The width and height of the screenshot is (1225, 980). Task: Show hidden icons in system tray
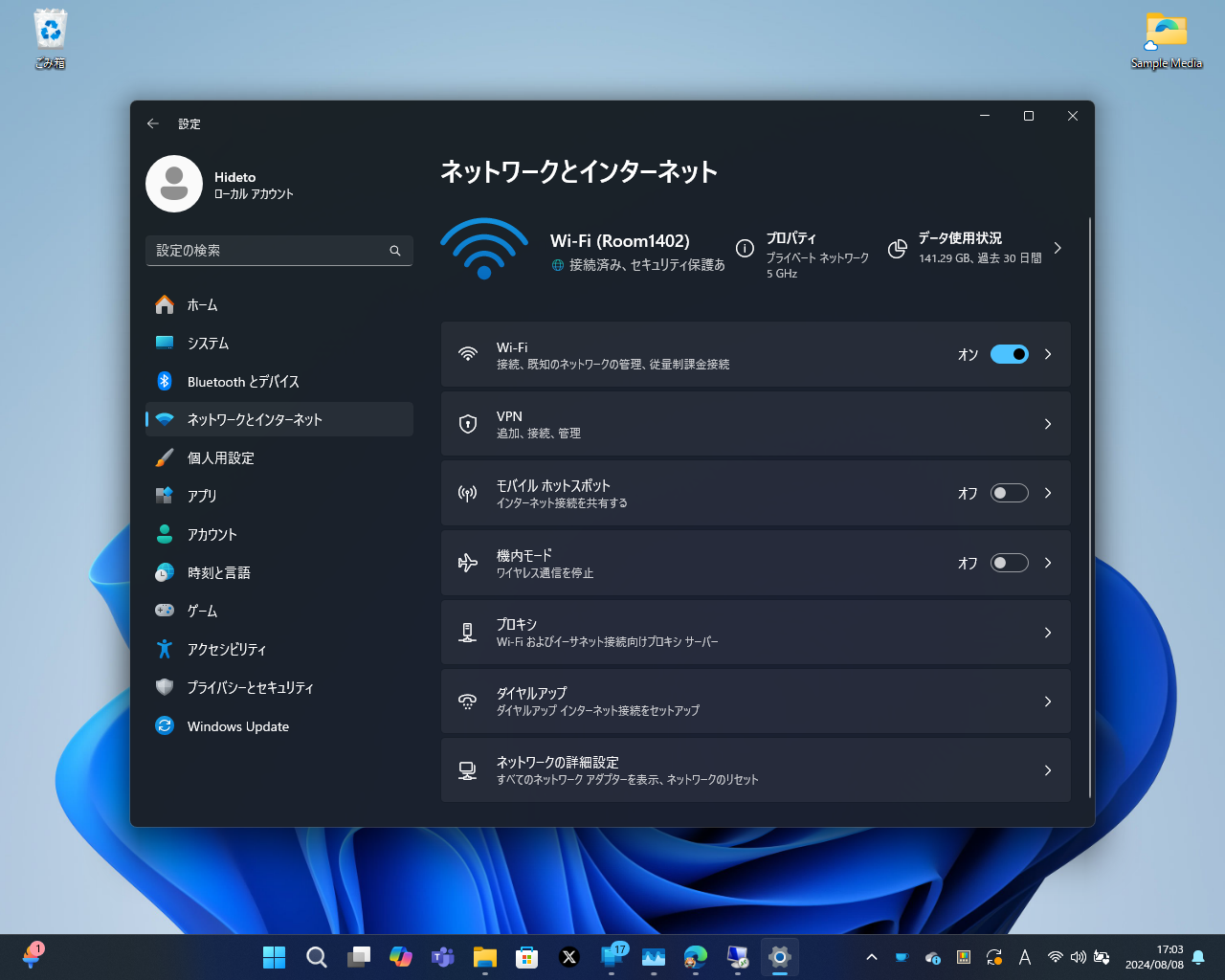(871, 956)
